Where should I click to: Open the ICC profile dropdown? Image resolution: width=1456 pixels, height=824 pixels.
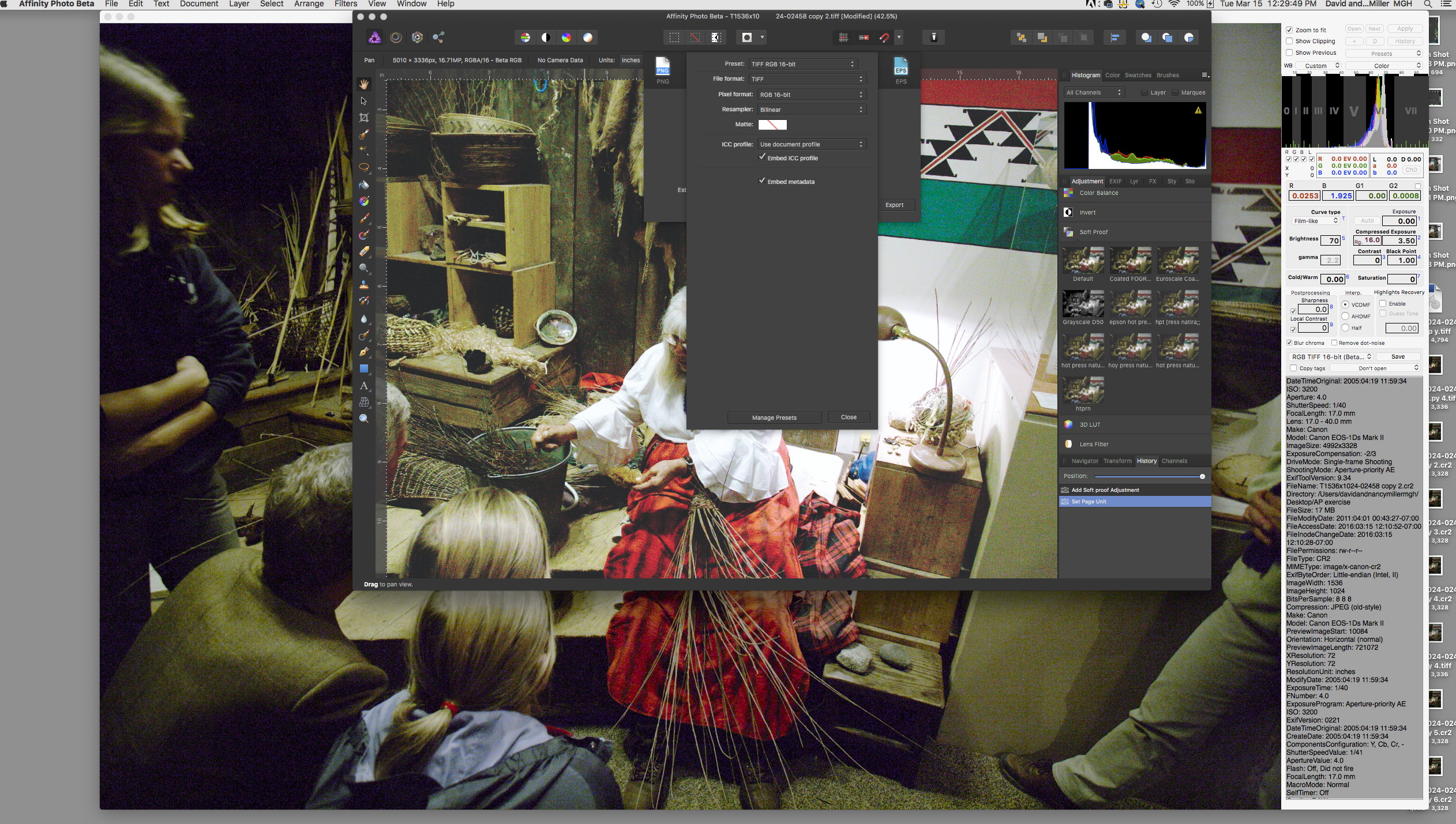[812, 144]
